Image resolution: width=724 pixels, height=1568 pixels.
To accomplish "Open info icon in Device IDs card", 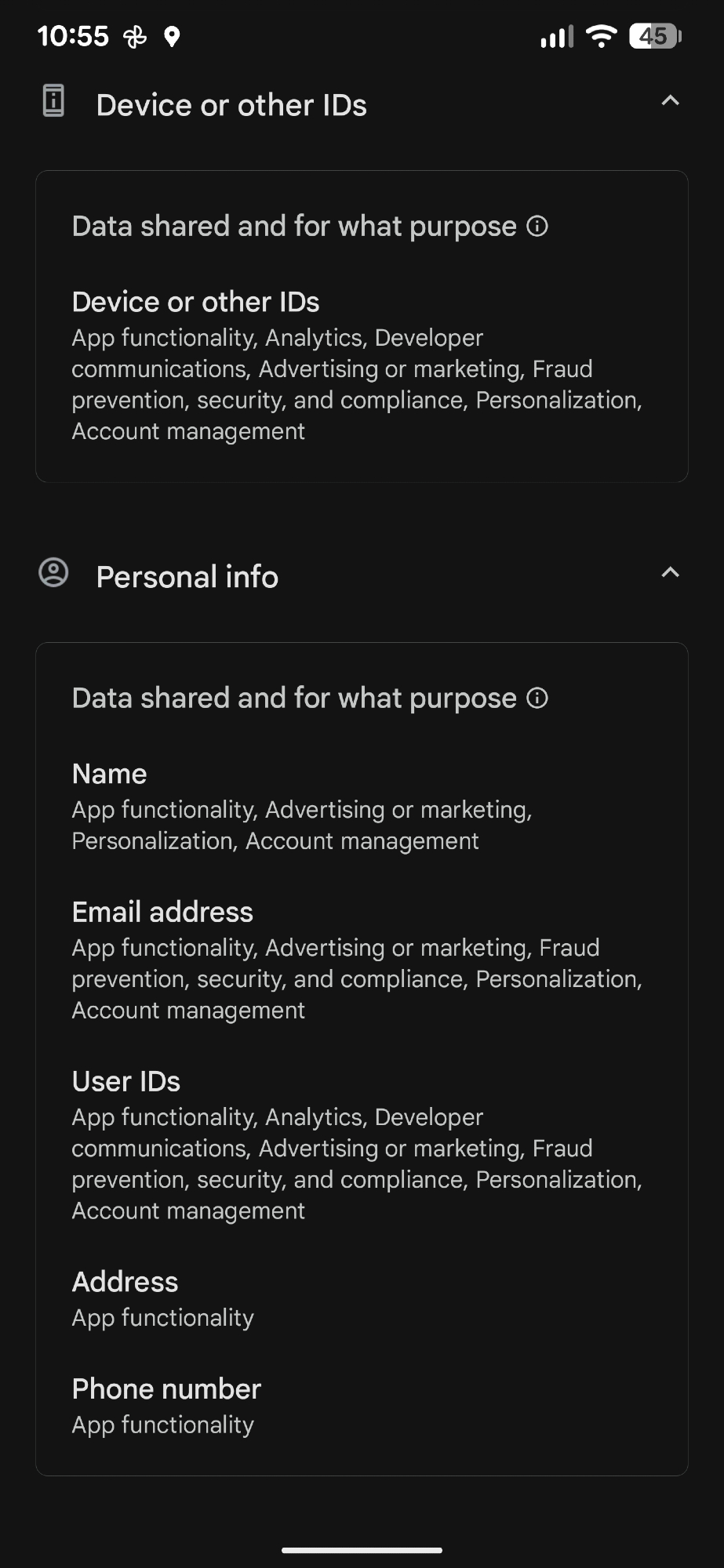I will [537, 227].
